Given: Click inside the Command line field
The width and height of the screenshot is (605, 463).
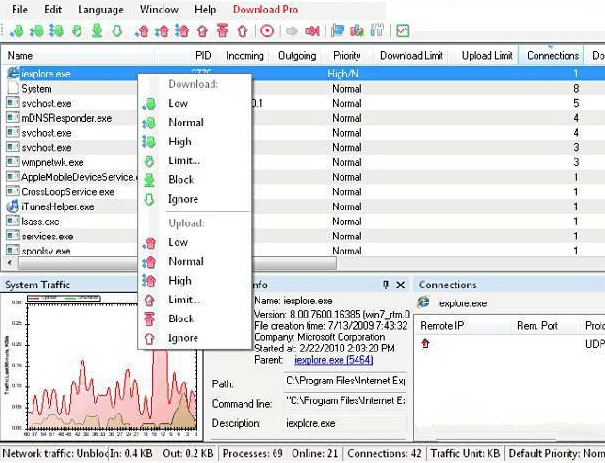Looking at the screenshot, I should [345, 401].
